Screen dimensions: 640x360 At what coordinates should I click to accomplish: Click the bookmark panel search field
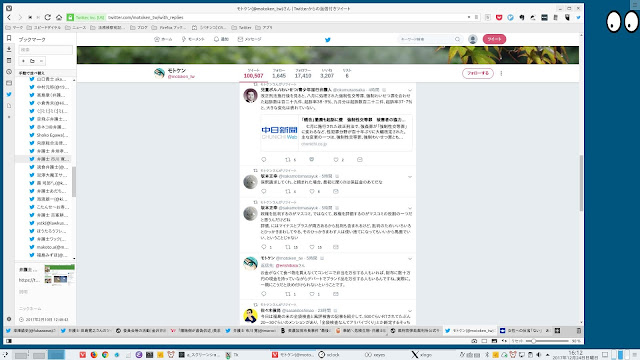(x=45, y=50)
